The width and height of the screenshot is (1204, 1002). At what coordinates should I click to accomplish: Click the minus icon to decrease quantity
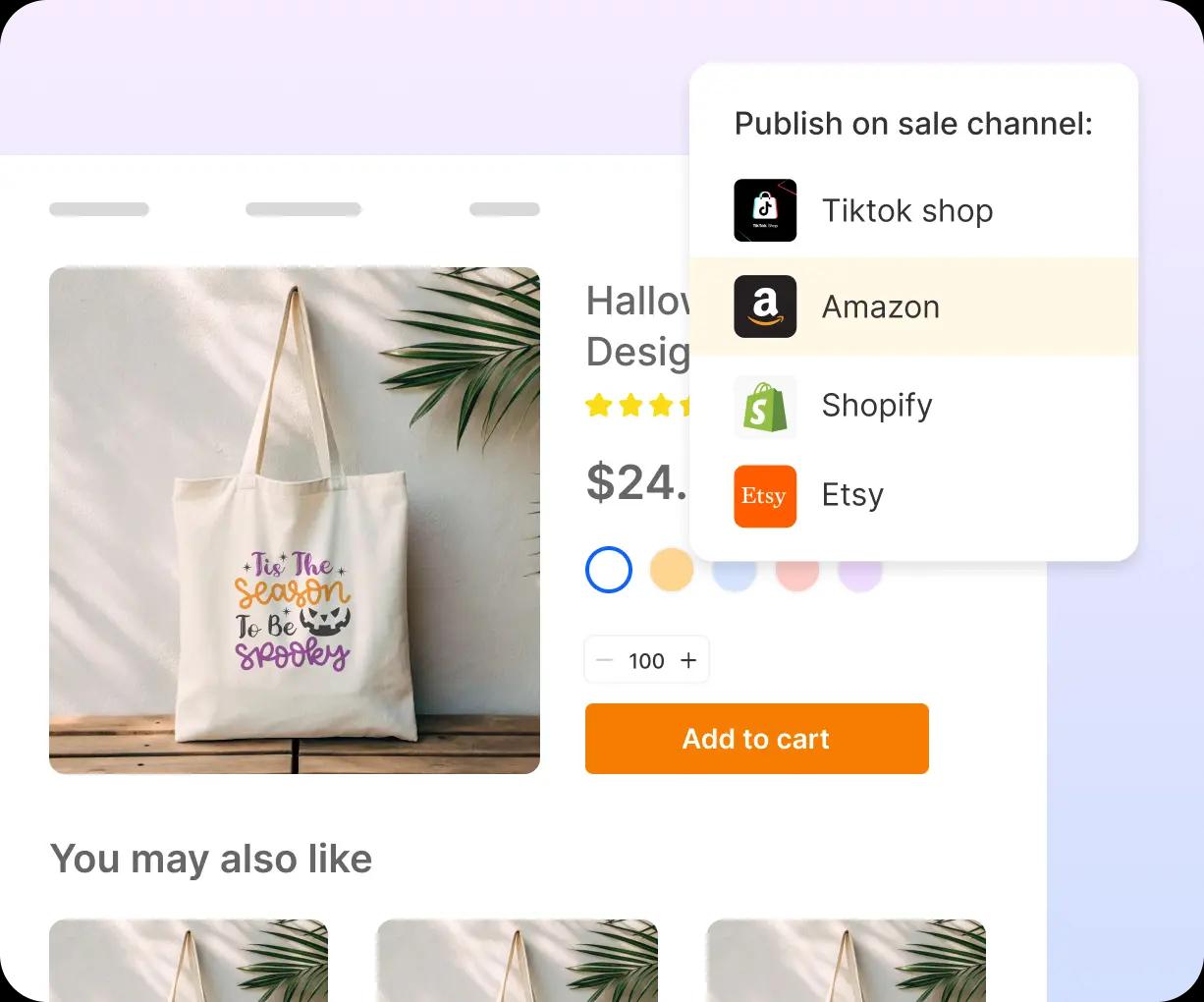[605, 660]
